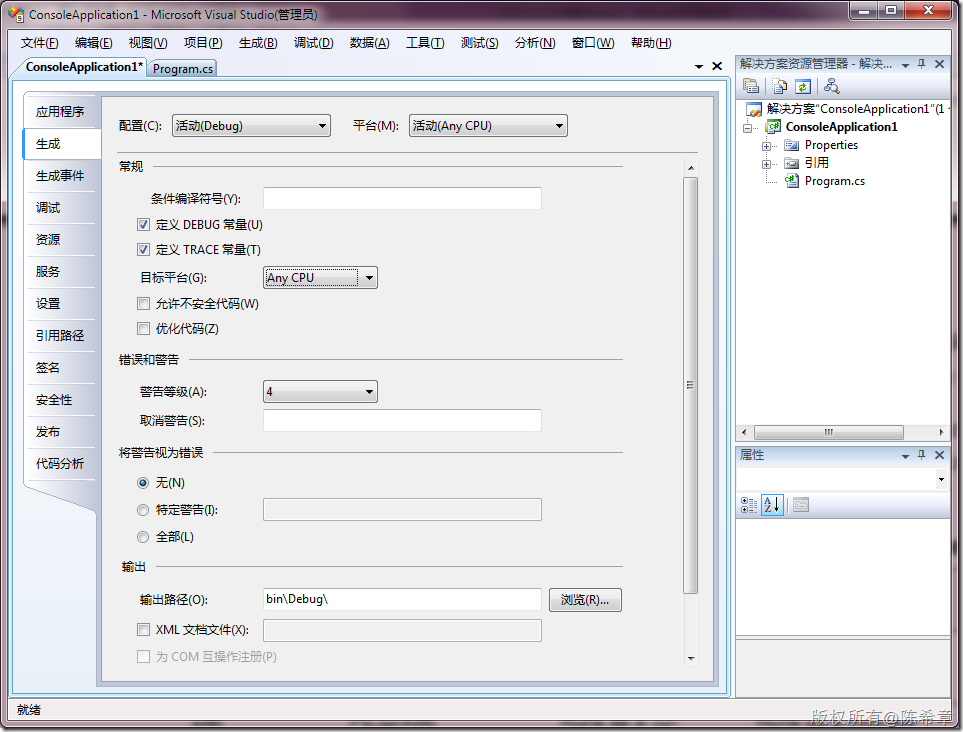Open the 属性 panel window position dropdown
963x732 pixels.
[x=905, y=456]
